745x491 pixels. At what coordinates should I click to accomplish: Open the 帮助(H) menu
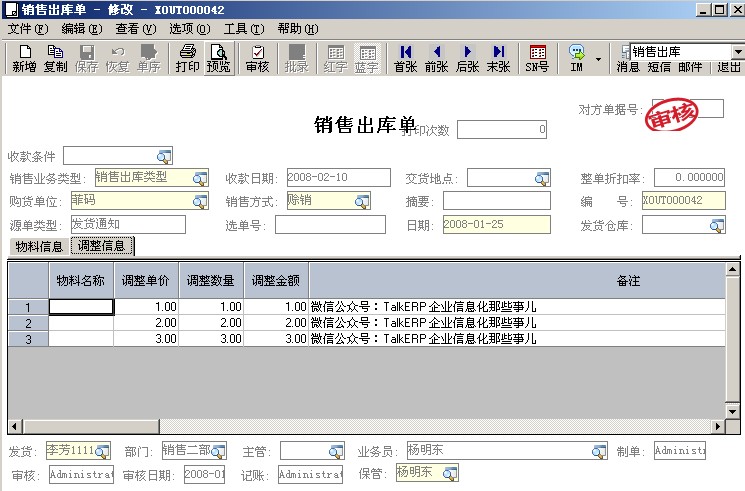click(x=298, y=29)
